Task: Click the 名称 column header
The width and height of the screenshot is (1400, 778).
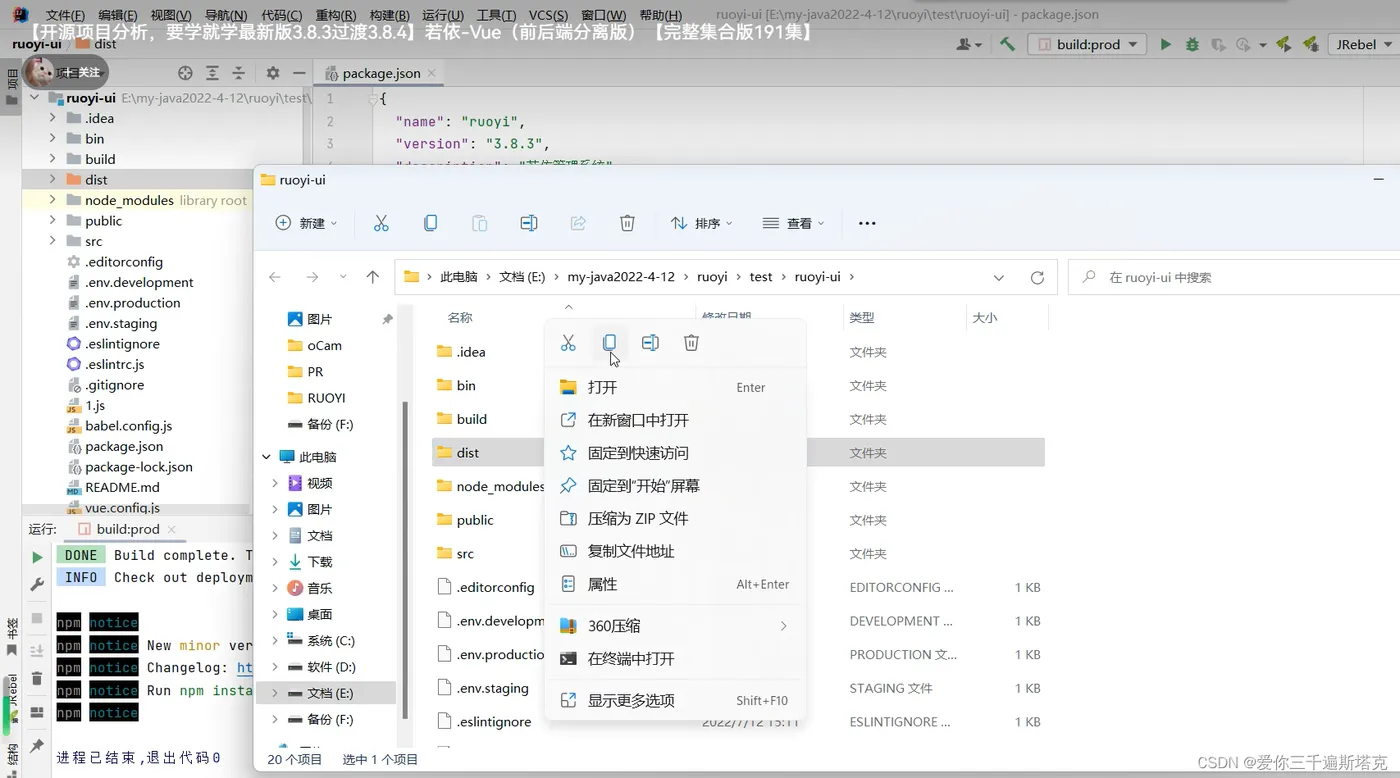Action: (x=460, y=318)
